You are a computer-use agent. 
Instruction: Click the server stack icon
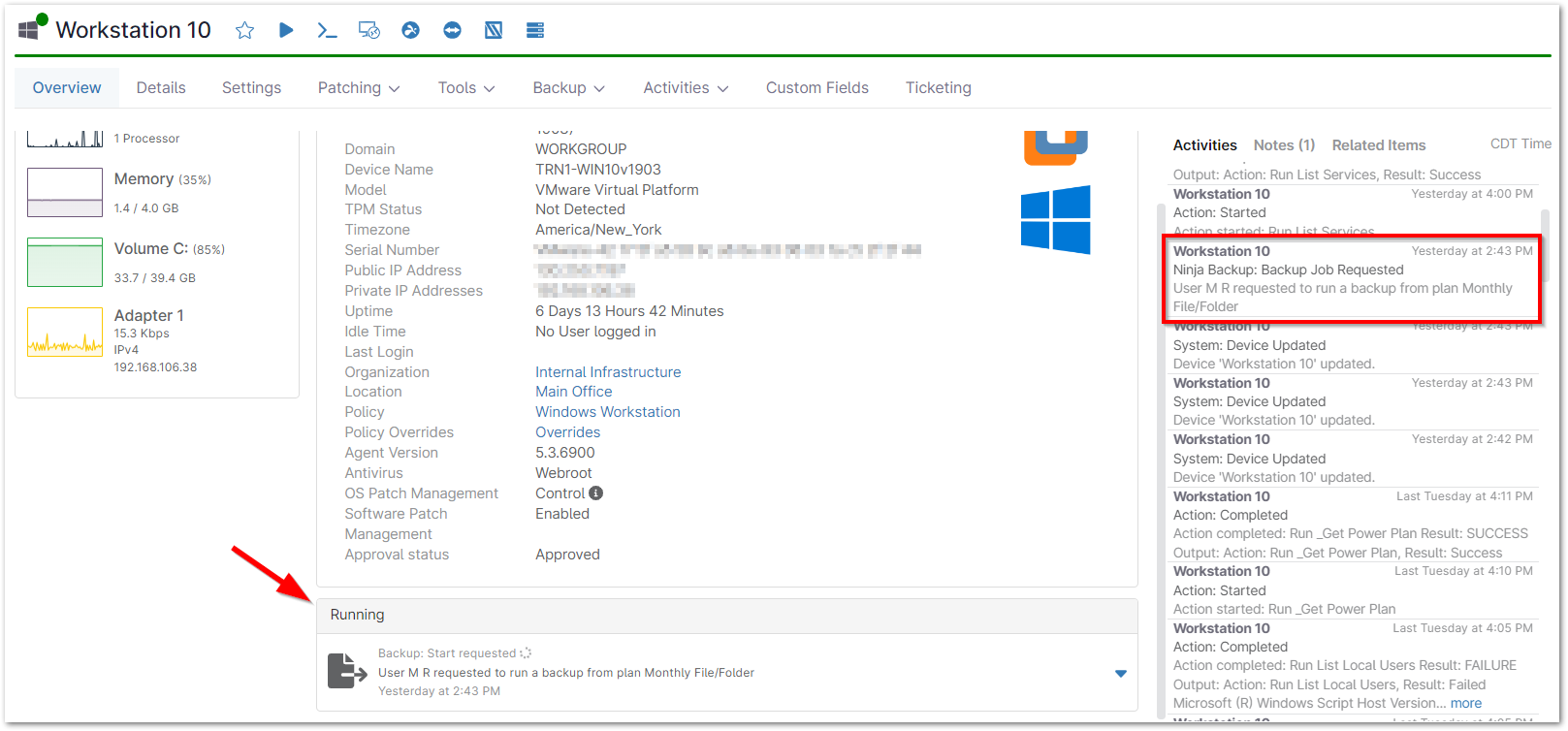coord(534,30)
